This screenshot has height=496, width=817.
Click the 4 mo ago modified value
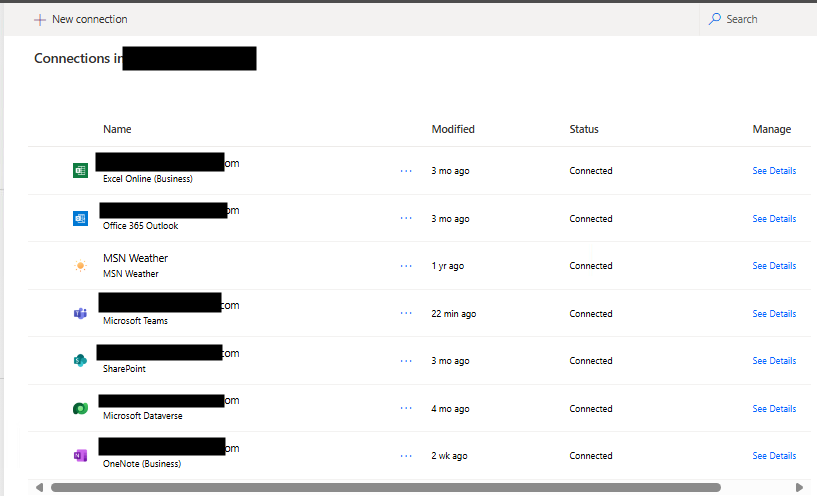[450, 408]
